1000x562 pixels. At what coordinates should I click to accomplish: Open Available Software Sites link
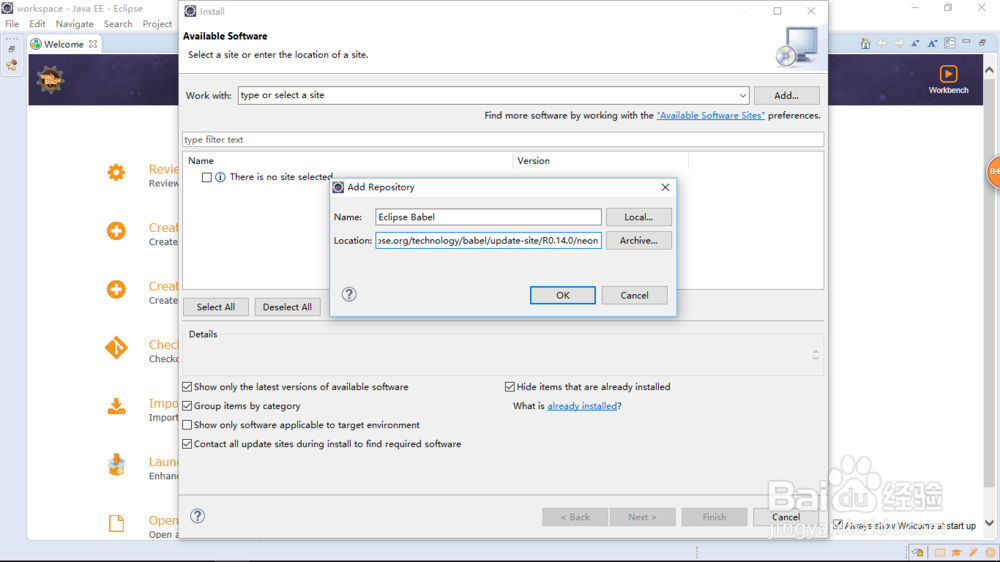pos(710,115)
